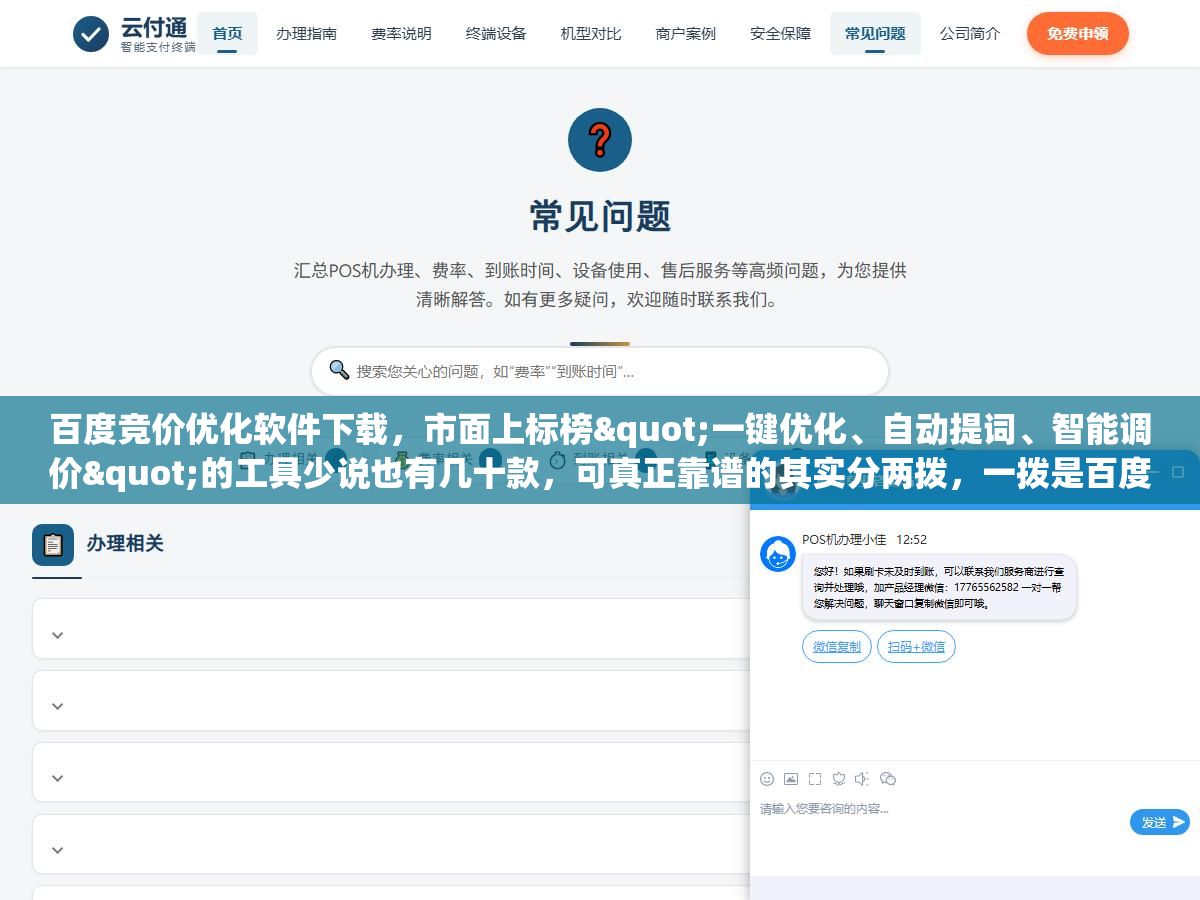This screenshot has height=900, width=1200.
Task: Click the 发送 send button
Action: click(1160, 822)
